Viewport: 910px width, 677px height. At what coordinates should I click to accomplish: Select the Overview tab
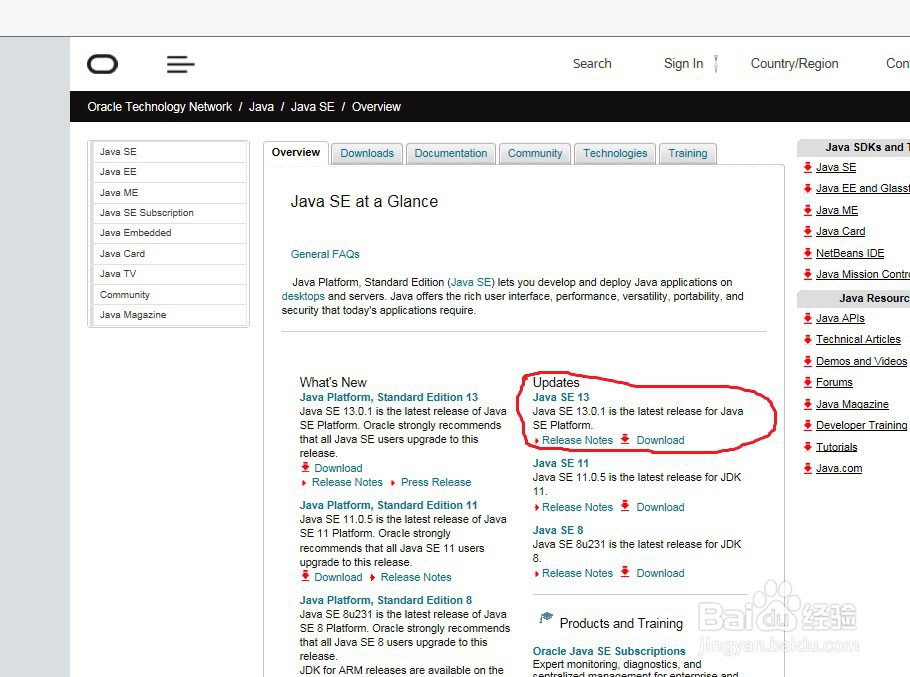(296, 153)
